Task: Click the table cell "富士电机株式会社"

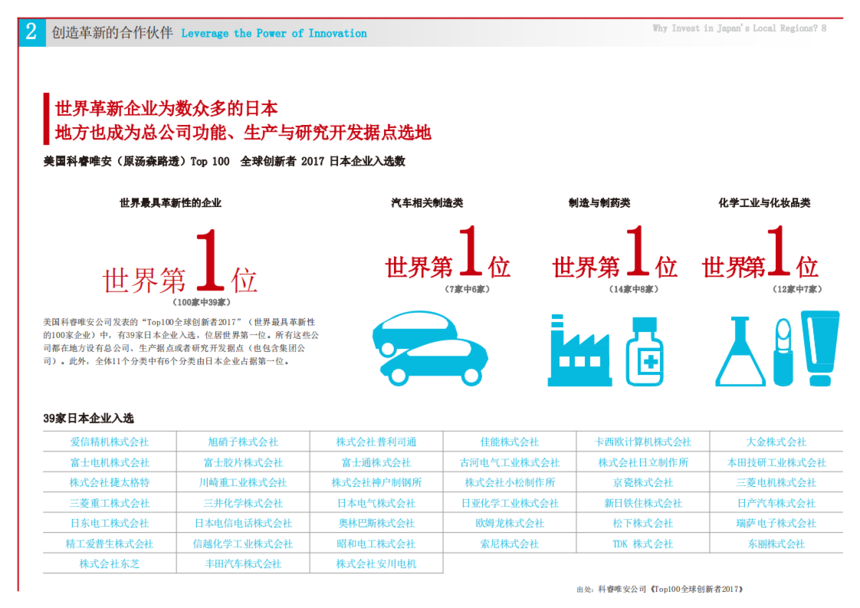Action: pos(110,462)
